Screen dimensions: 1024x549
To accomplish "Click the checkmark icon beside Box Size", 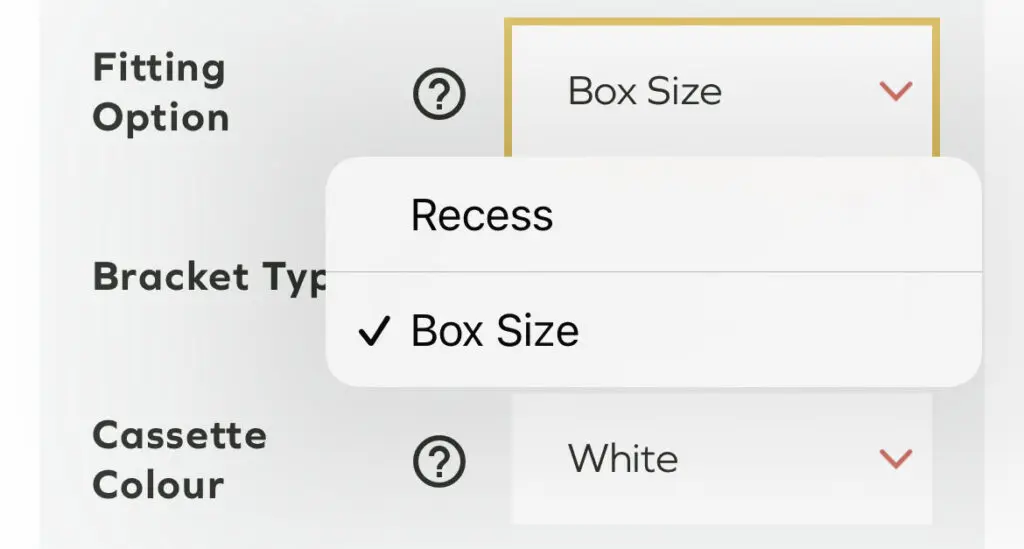I will [x=372, y=332].
